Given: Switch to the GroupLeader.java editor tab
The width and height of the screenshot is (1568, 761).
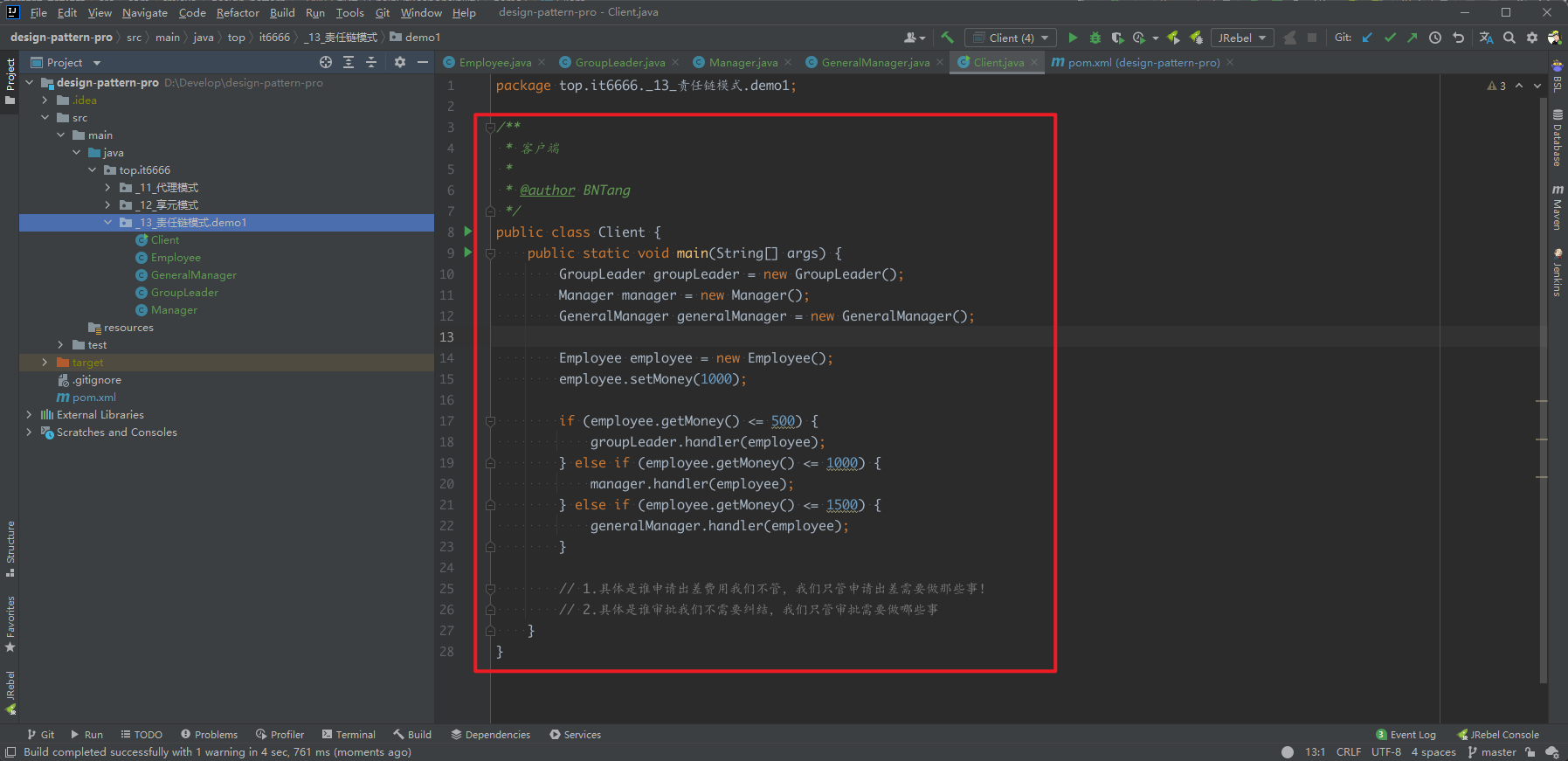Looking at the screenshot, I should (x=619, y=62).
